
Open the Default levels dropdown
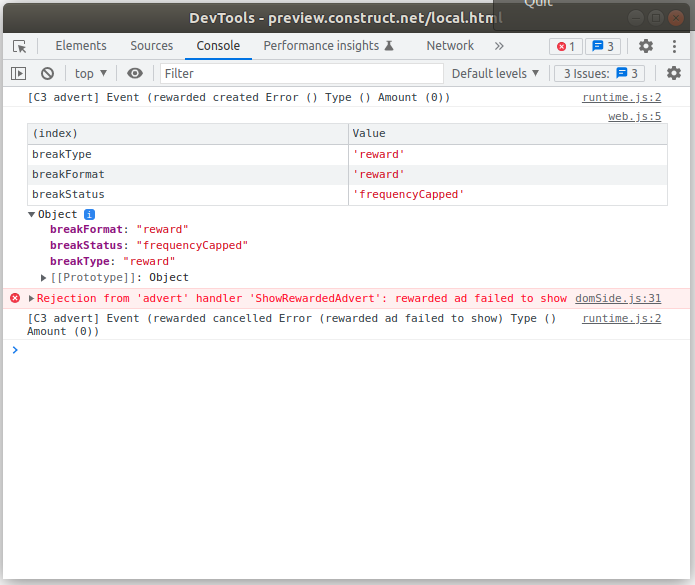495,73
